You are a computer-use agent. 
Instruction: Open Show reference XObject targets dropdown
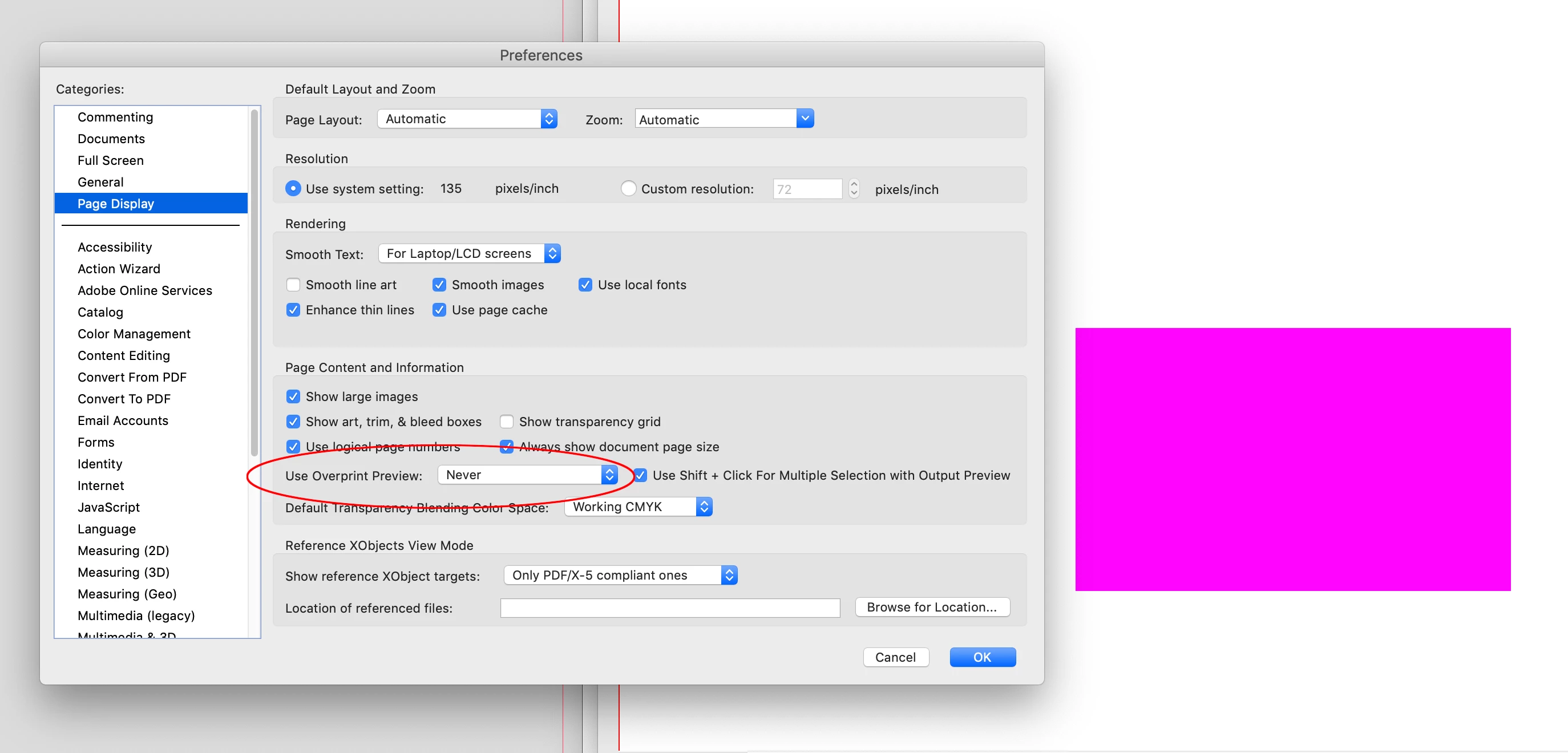[x=620, y=575]
